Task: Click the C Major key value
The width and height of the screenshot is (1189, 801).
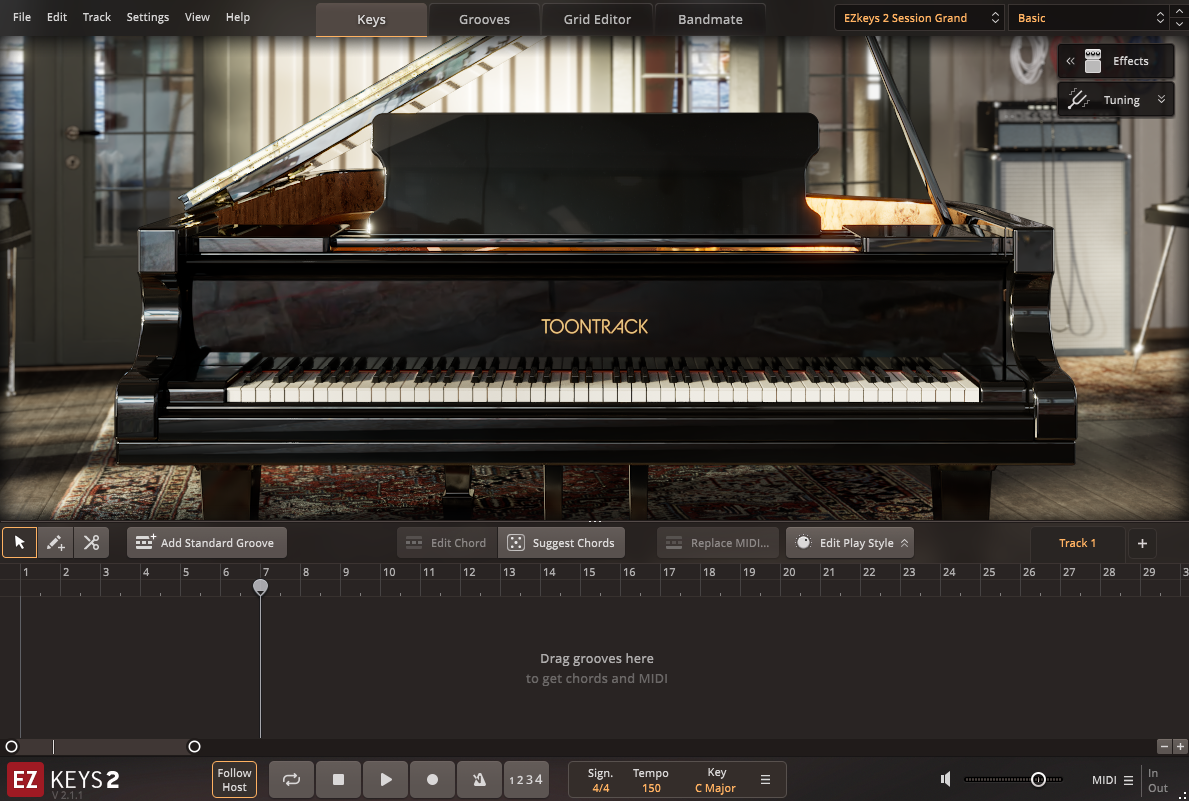Action: pos(715,788)
